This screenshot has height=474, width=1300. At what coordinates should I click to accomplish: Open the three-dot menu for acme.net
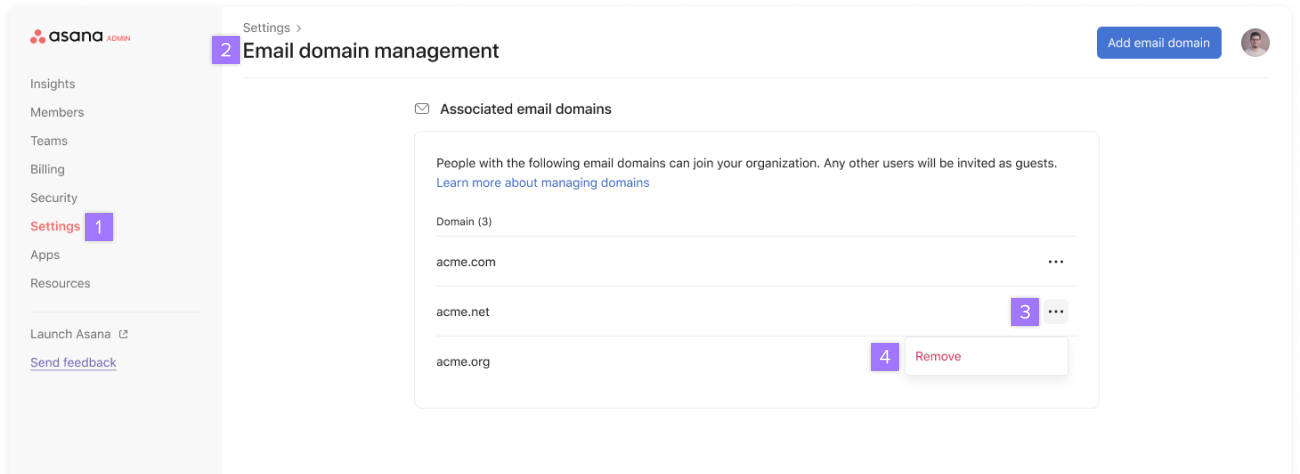(x=1055, y=312)
